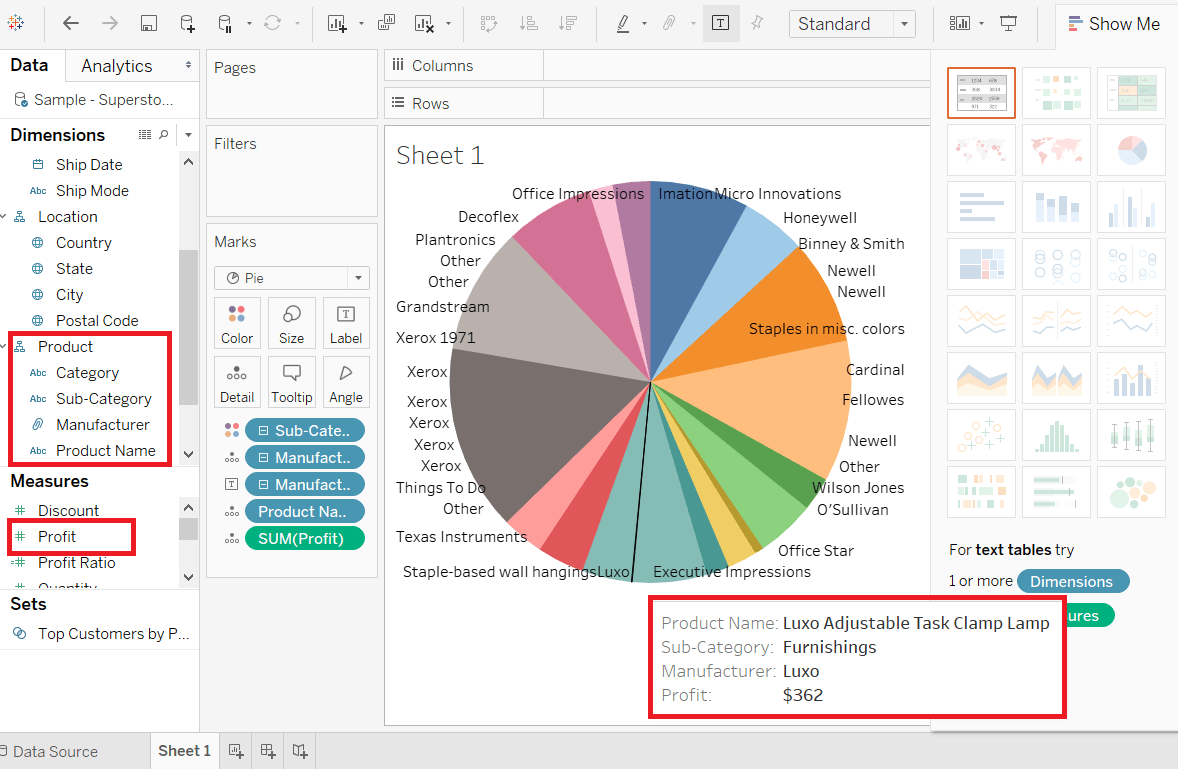Select the Sub-Category dimension

pyautogui.click(x=104, y=399)
